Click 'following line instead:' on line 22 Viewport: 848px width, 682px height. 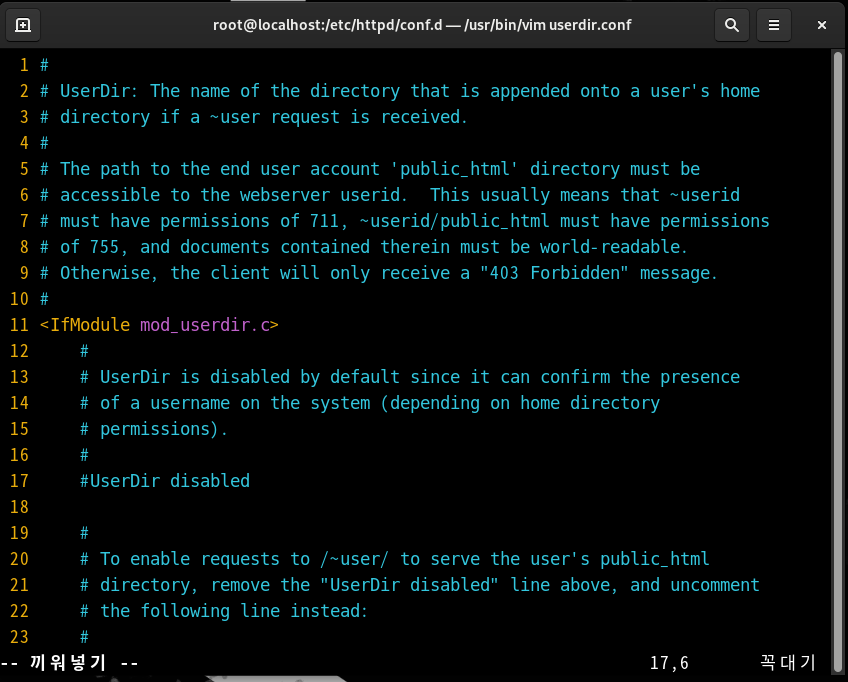tap(254, 611)
